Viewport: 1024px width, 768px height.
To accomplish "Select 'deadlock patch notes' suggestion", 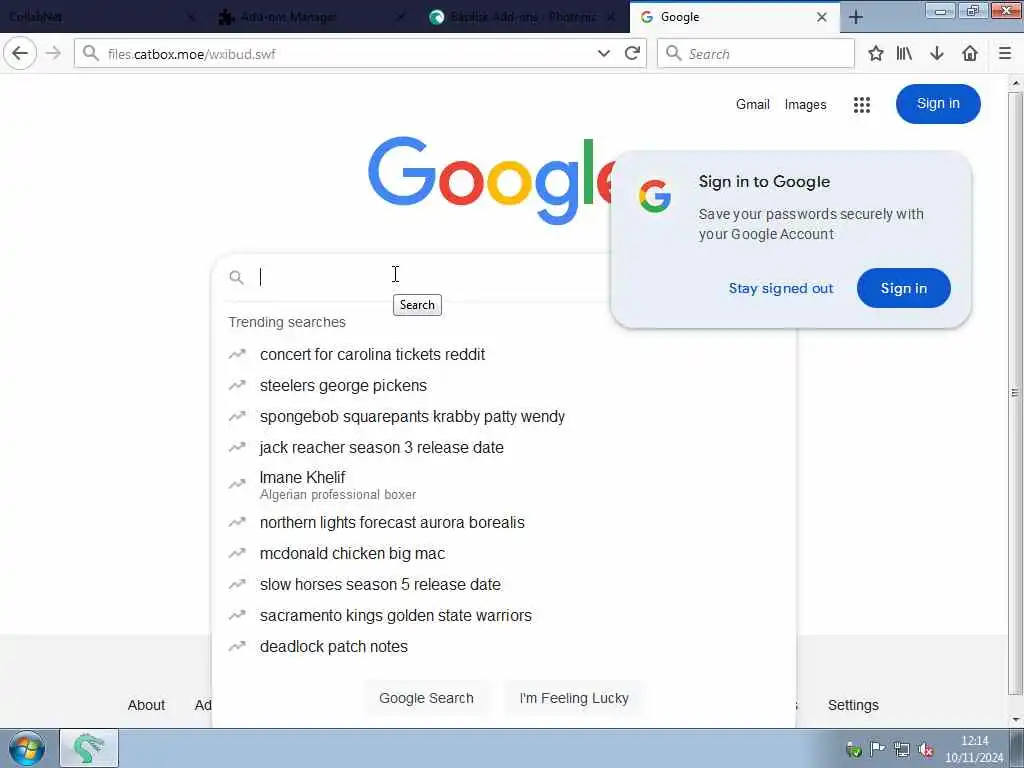I will click(x=504, y=647).
